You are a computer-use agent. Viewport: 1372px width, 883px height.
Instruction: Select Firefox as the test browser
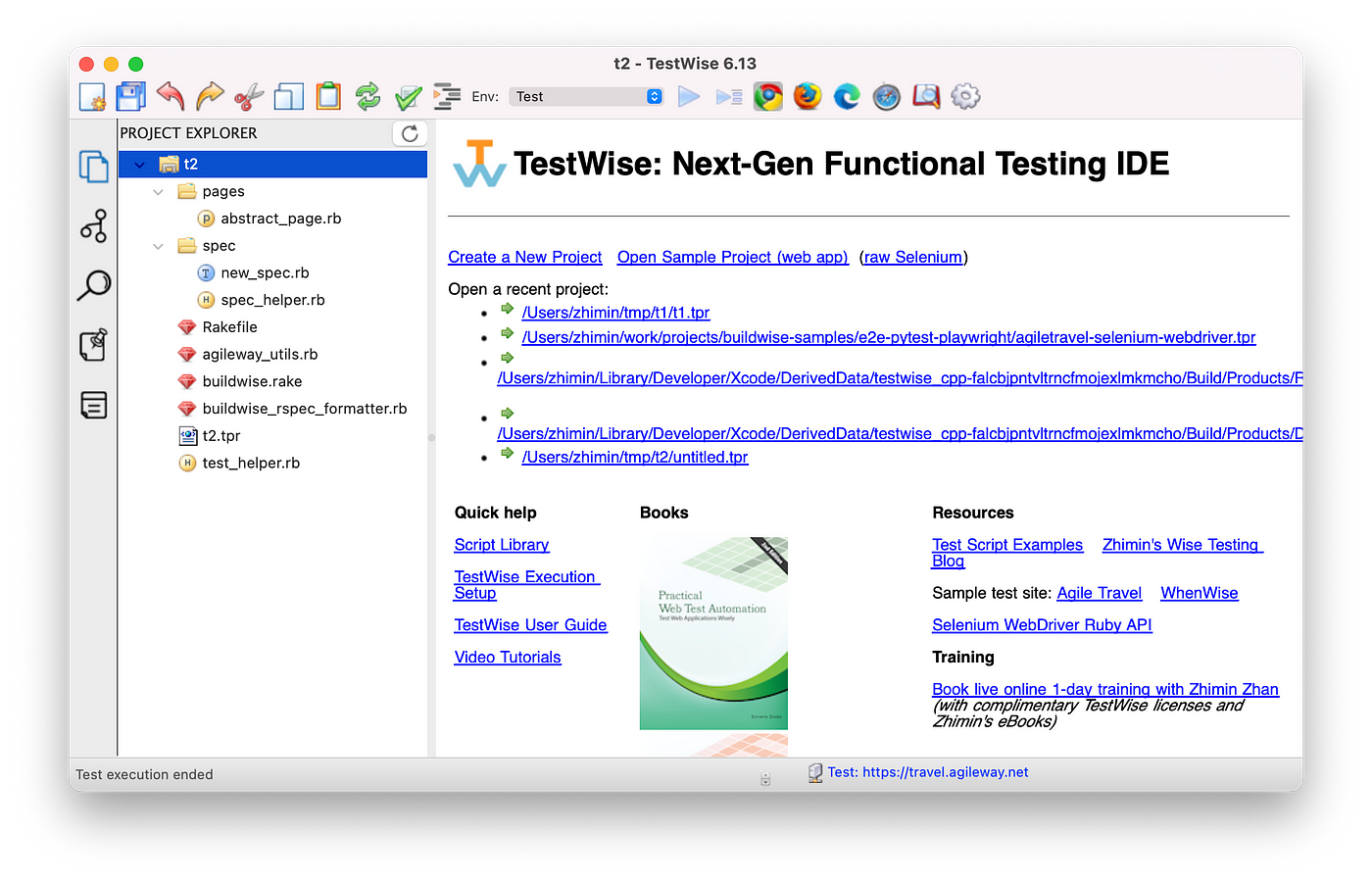click(808, 96)
